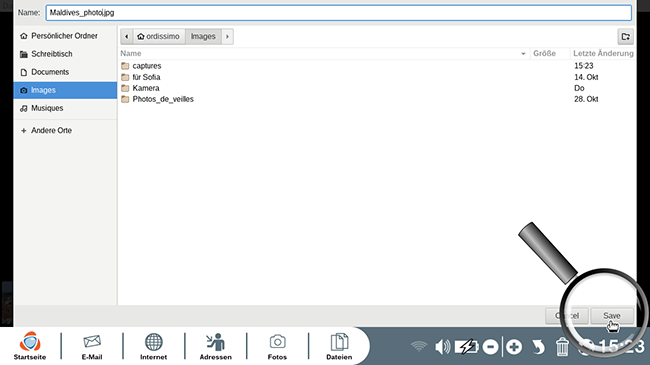Sort by Größe column
The width and height of the screenshot is (650, 365).
(x=550, y=54)
